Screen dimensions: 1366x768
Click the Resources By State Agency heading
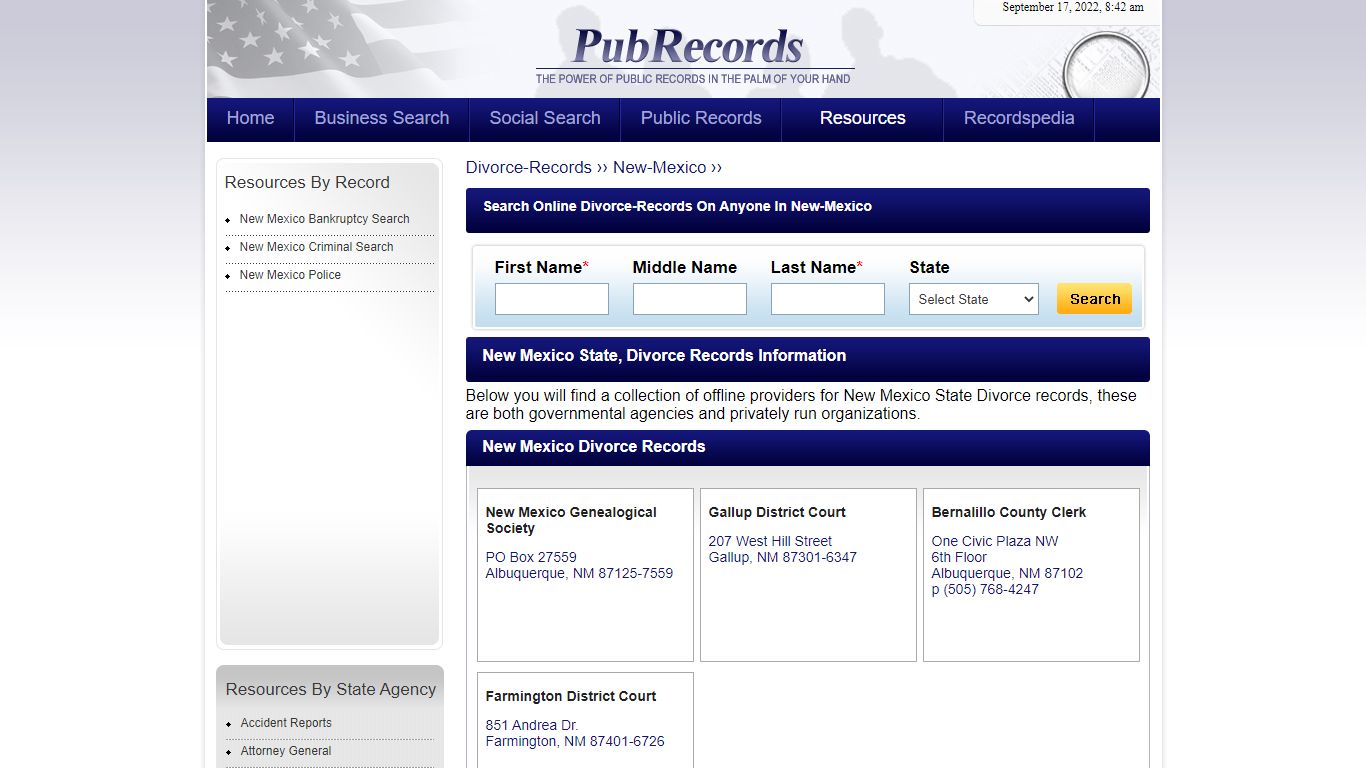click(331, 689)
